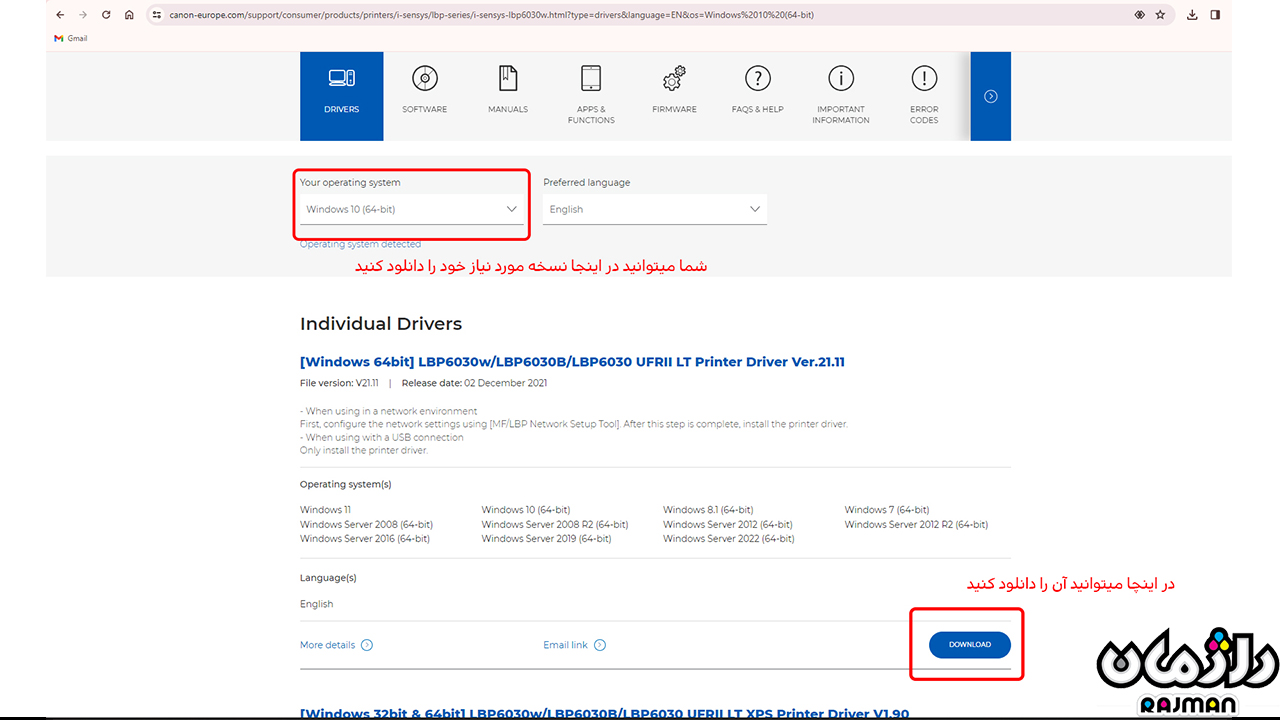Image resolution: width=1280 pixels, height=720 pixels.
Task: Click 'Operating system detected' text
Action: pyautogui.click(x=360, y=244)
